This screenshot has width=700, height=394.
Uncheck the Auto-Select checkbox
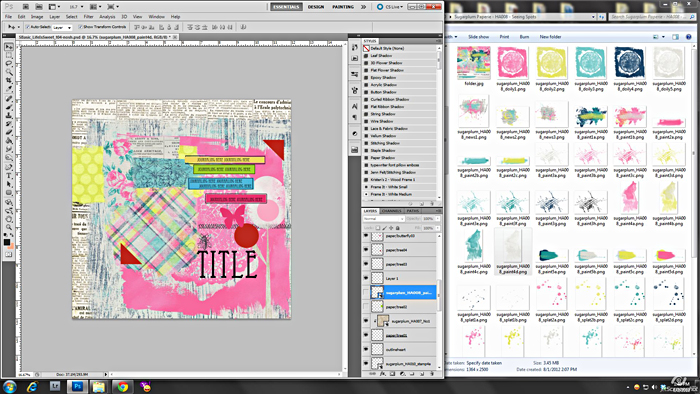click(x=28, y=27)
